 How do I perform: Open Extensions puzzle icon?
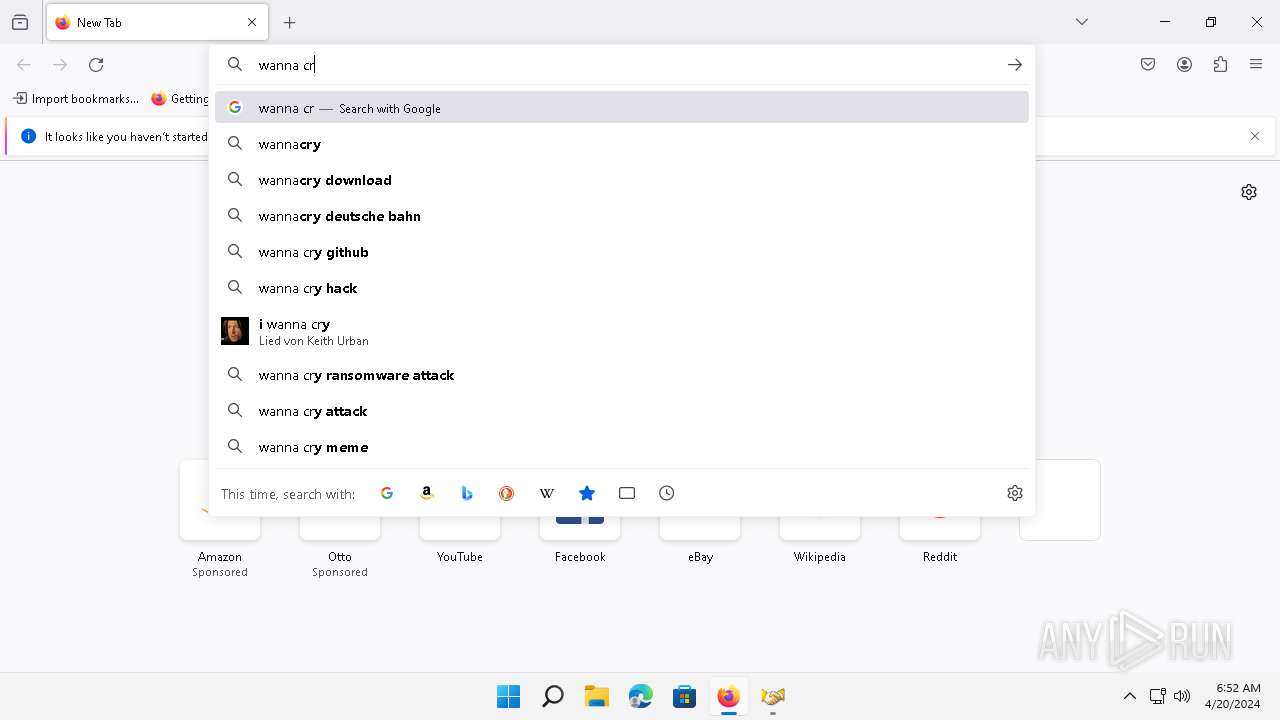click(1220, 65)
